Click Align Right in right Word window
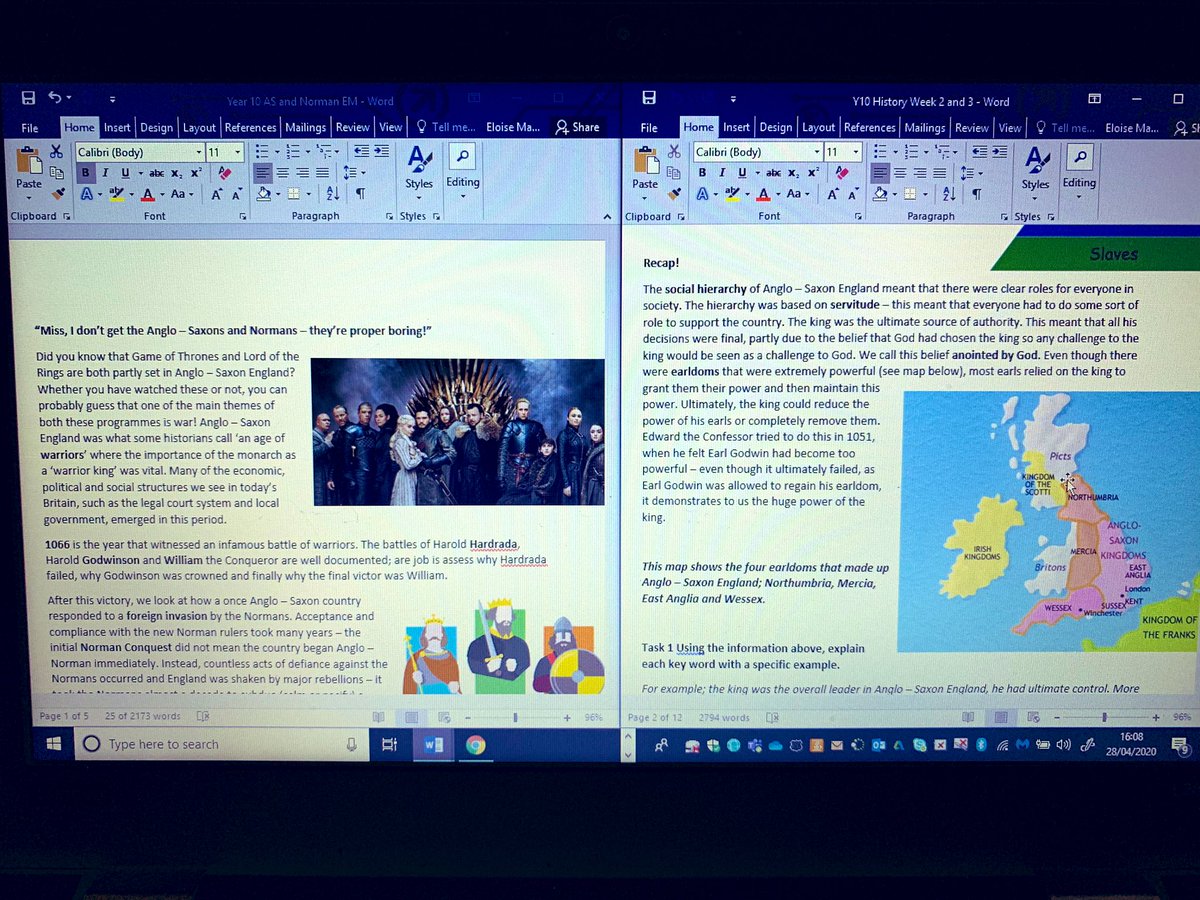 click(919, 172)
